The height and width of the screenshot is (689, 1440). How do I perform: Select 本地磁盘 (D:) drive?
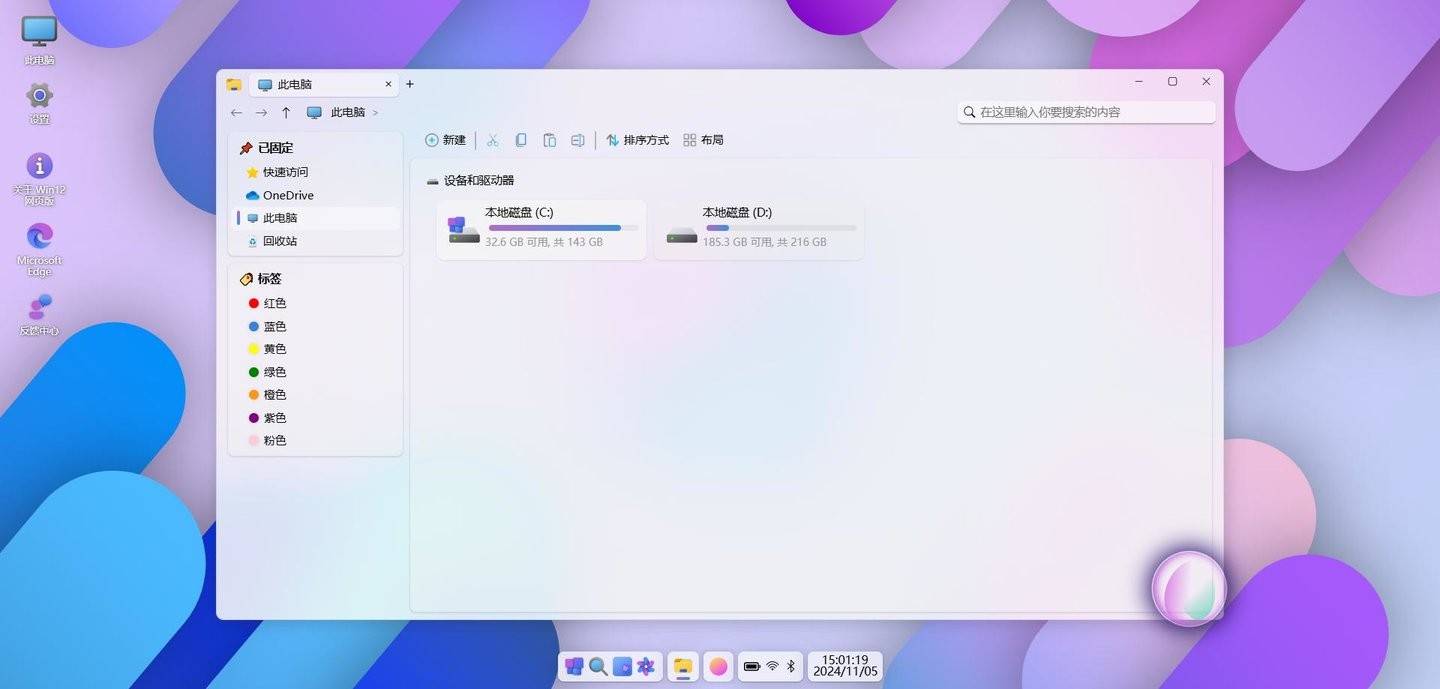[759, 230]
